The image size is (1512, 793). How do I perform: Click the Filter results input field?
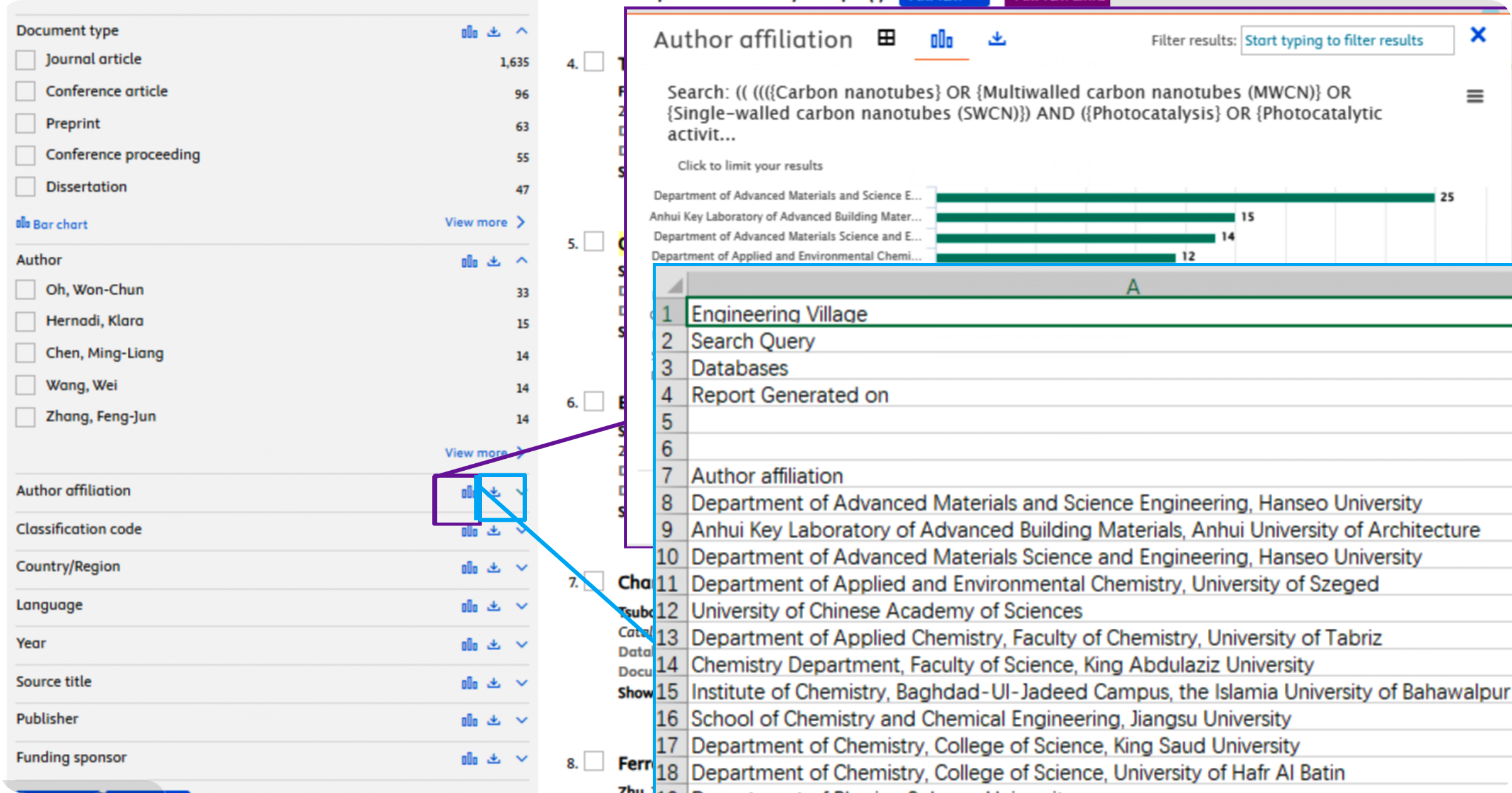coord(1346,41)
